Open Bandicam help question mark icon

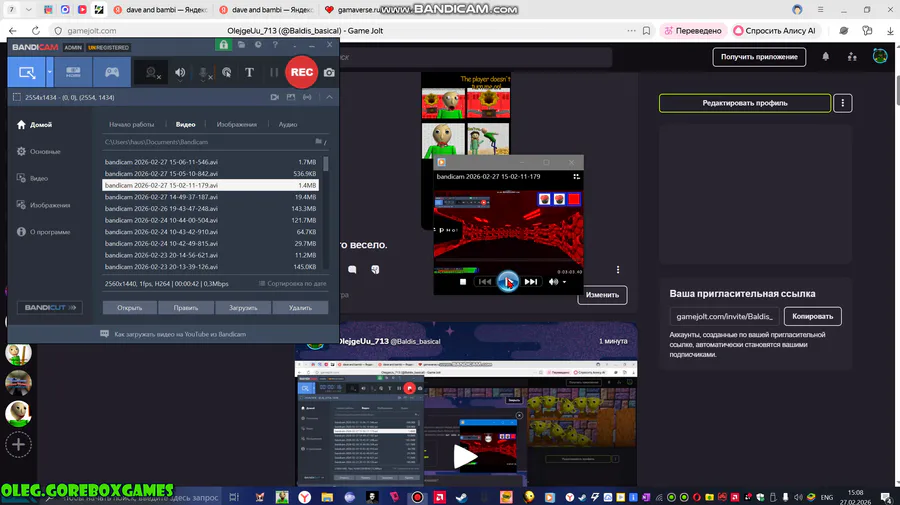click(x=276, y=45)
